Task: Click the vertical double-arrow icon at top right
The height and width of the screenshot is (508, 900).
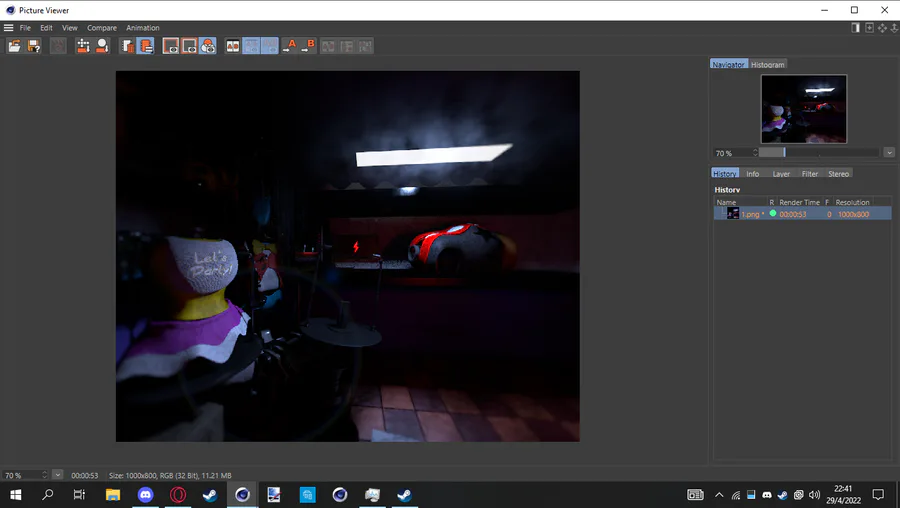Action: (894, 28)
